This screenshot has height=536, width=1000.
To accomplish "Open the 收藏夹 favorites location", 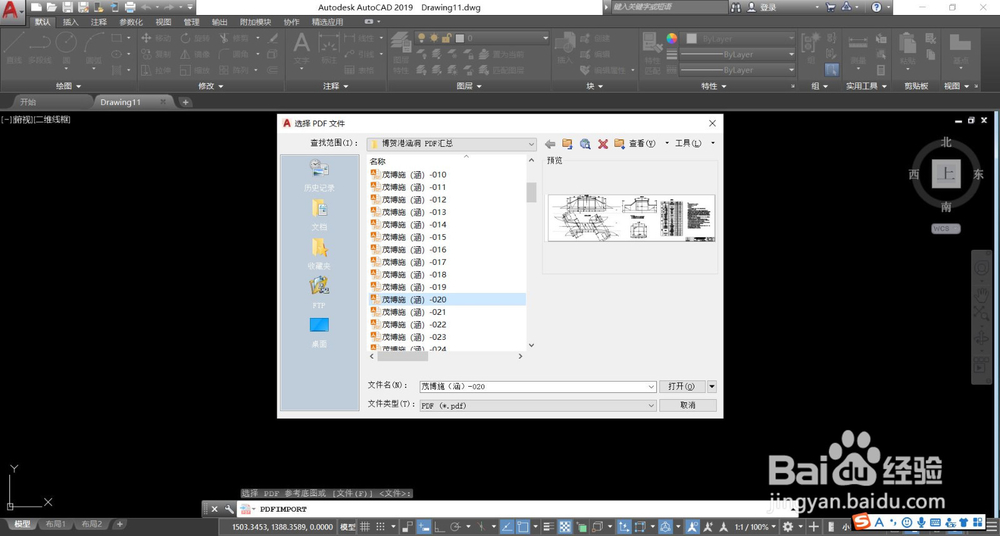I will 320,254.
